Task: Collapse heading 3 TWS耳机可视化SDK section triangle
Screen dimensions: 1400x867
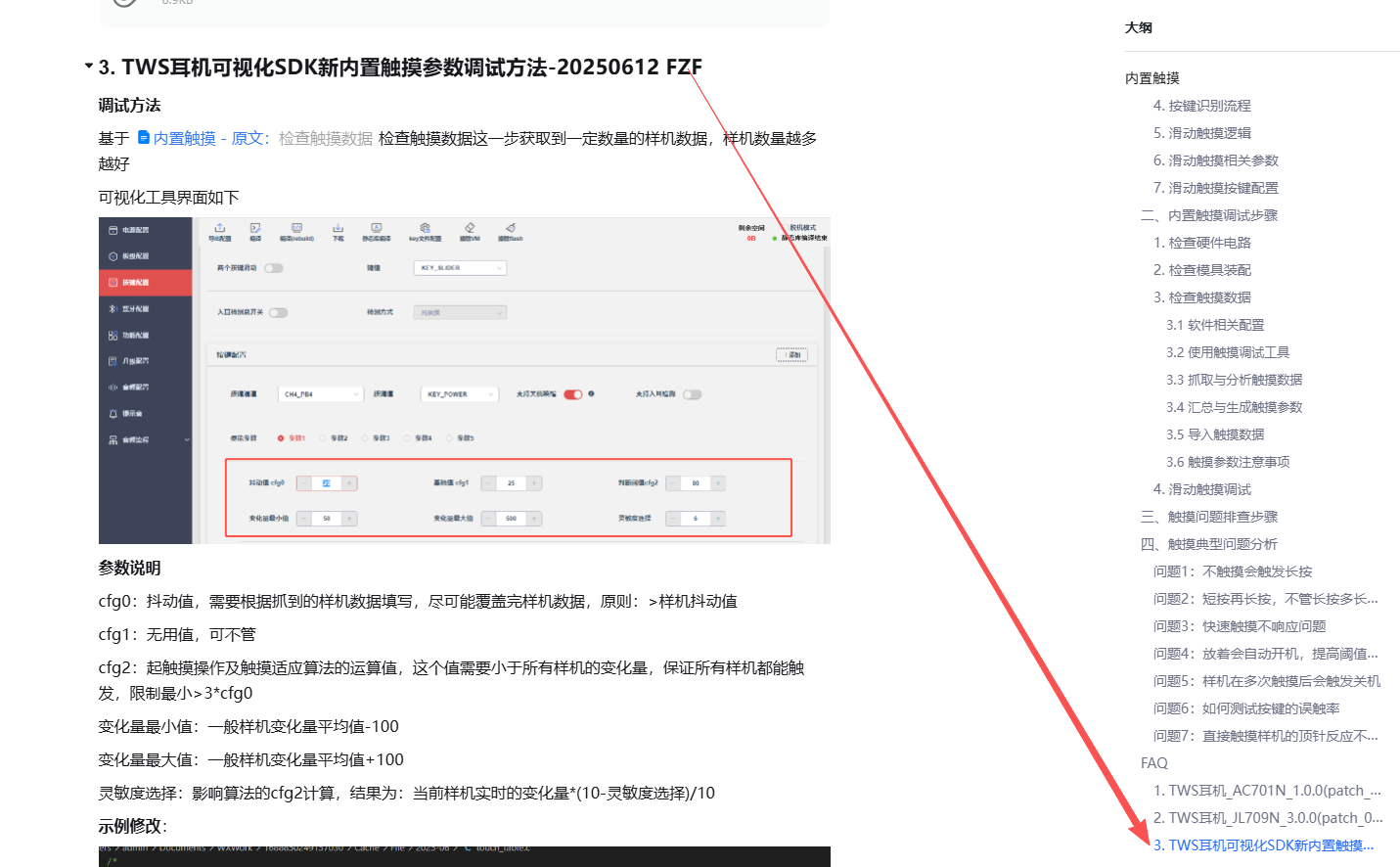Action: tap(89, 67)
